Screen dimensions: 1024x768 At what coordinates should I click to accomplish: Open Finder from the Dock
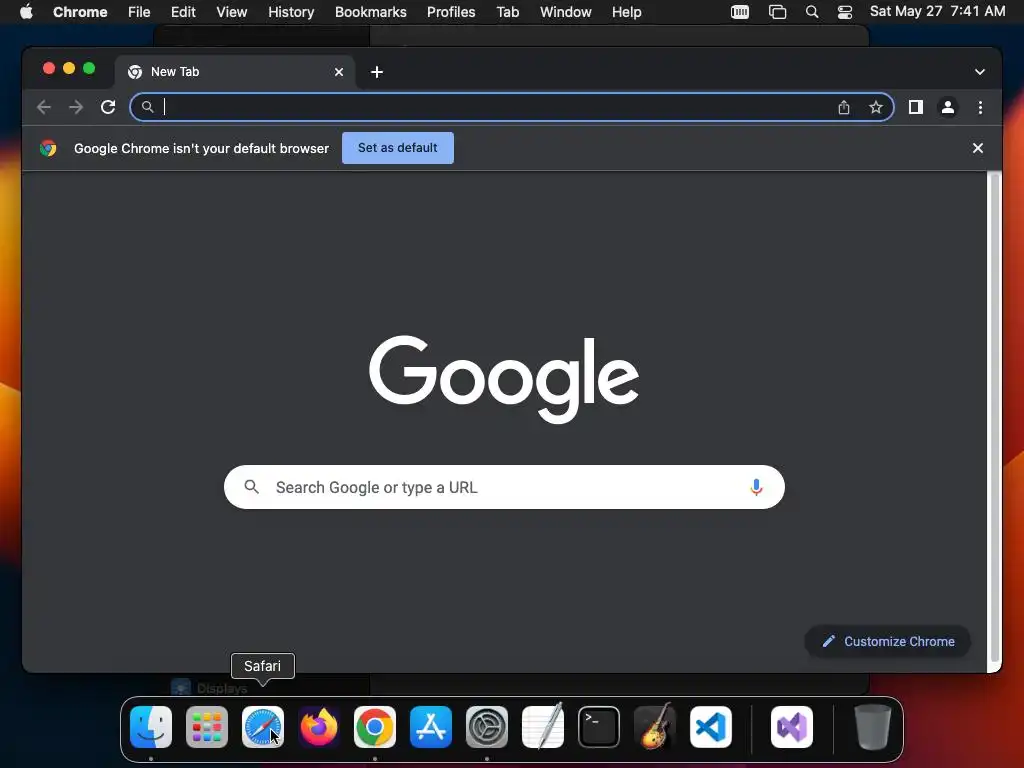tap(151, 727)
